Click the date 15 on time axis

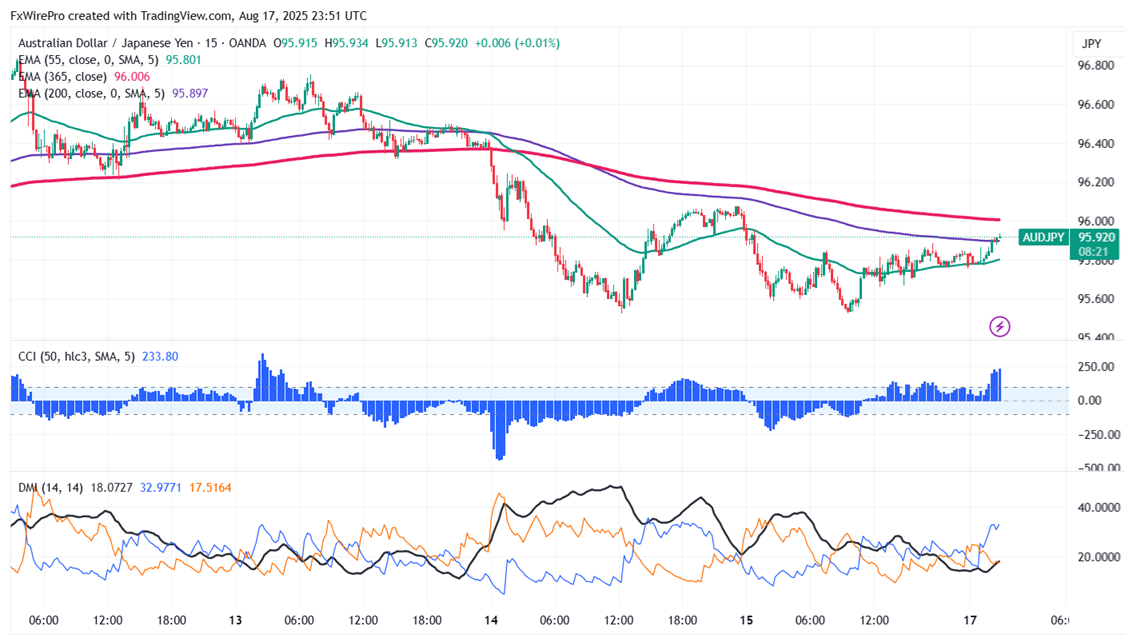(746, 621)
